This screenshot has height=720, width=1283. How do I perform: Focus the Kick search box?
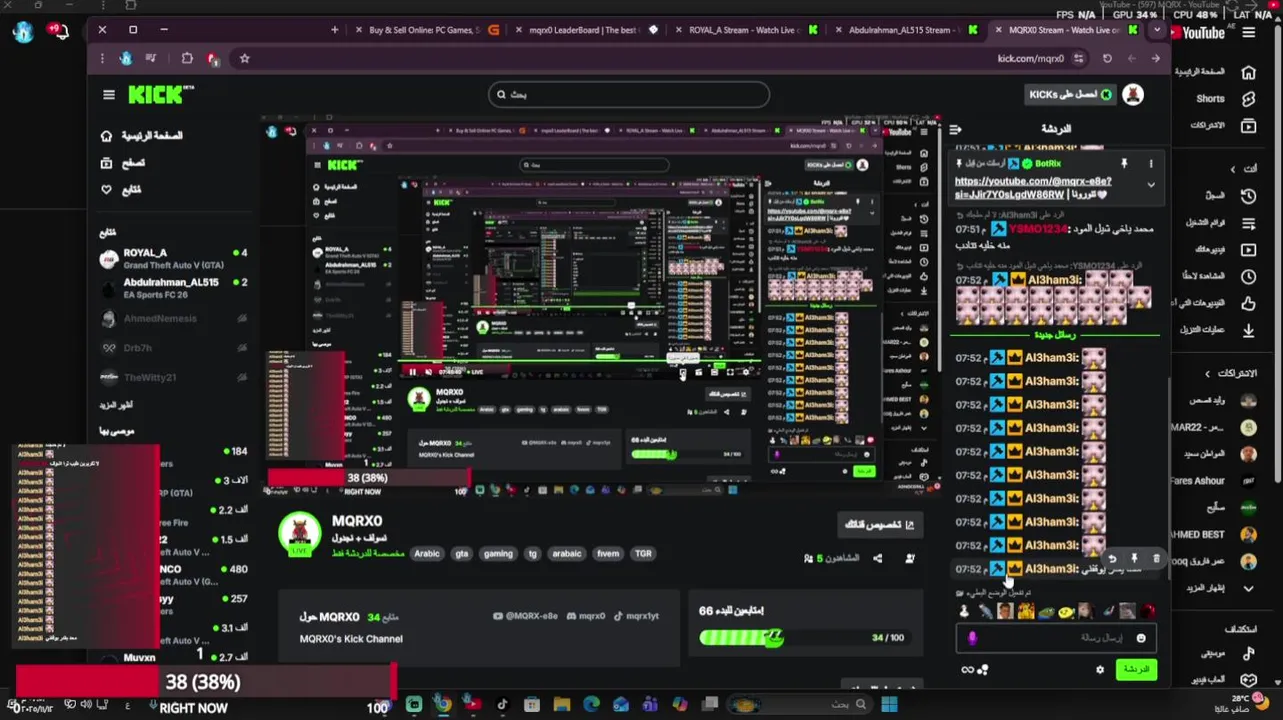tap(629, 95)
